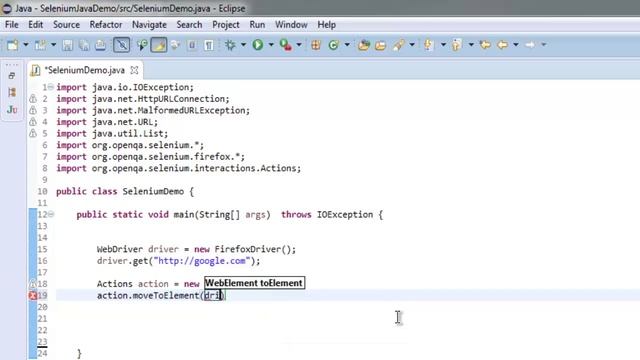The width and height of the screenshot is (640, 360).
Task: Open the Window menu
Action: click(x=291, y=24)
